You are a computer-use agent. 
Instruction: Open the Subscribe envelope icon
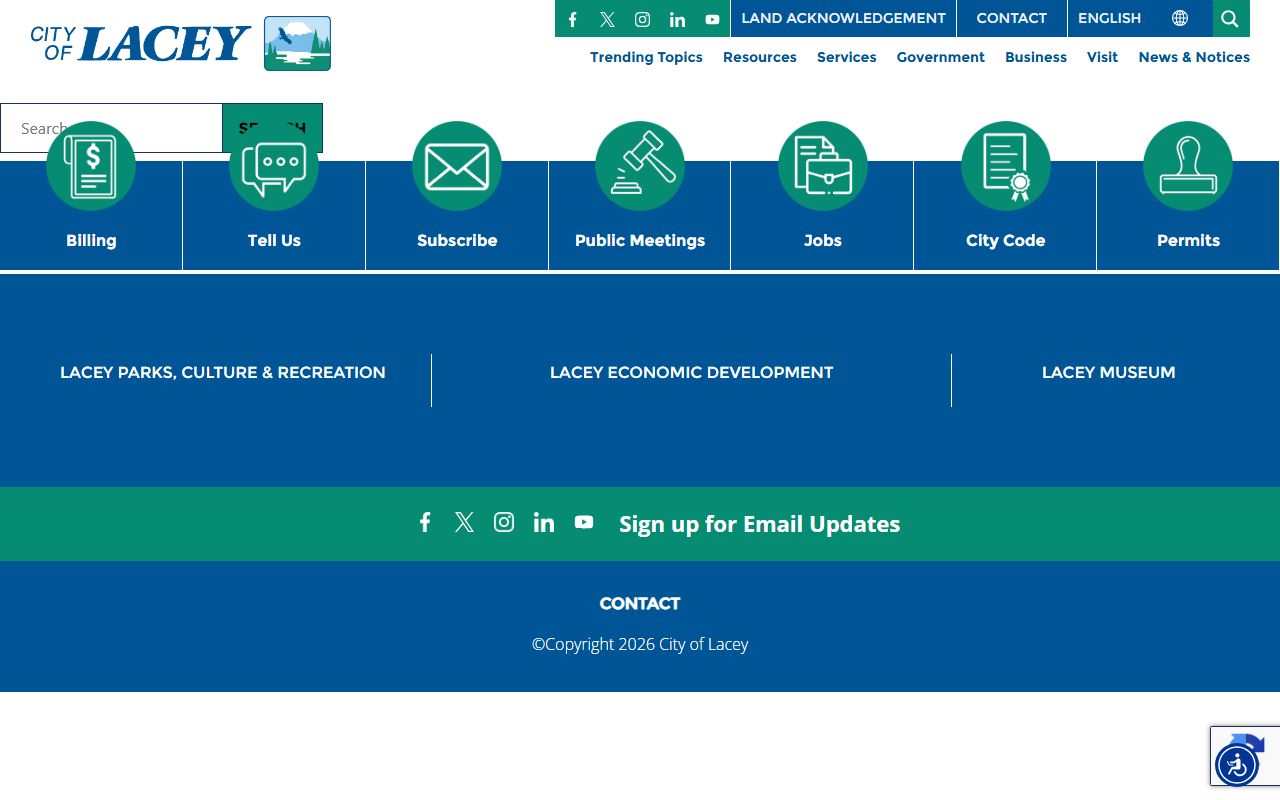click(x=457, y=166)
